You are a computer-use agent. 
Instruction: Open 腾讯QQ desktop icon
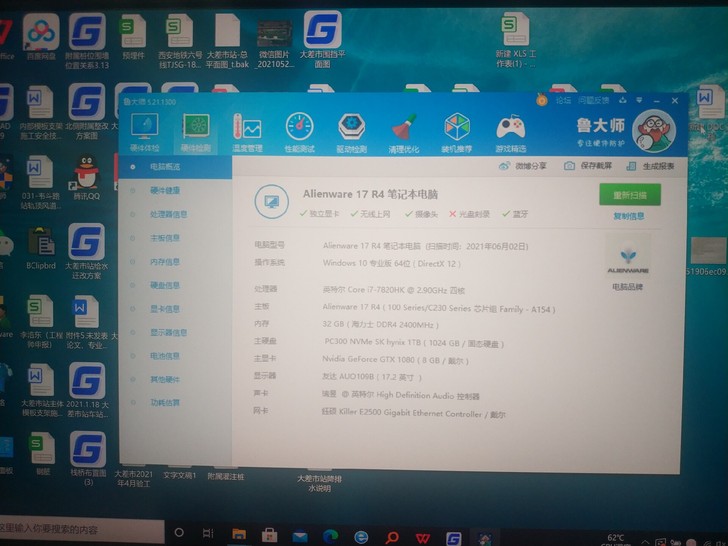coord(86,179)
